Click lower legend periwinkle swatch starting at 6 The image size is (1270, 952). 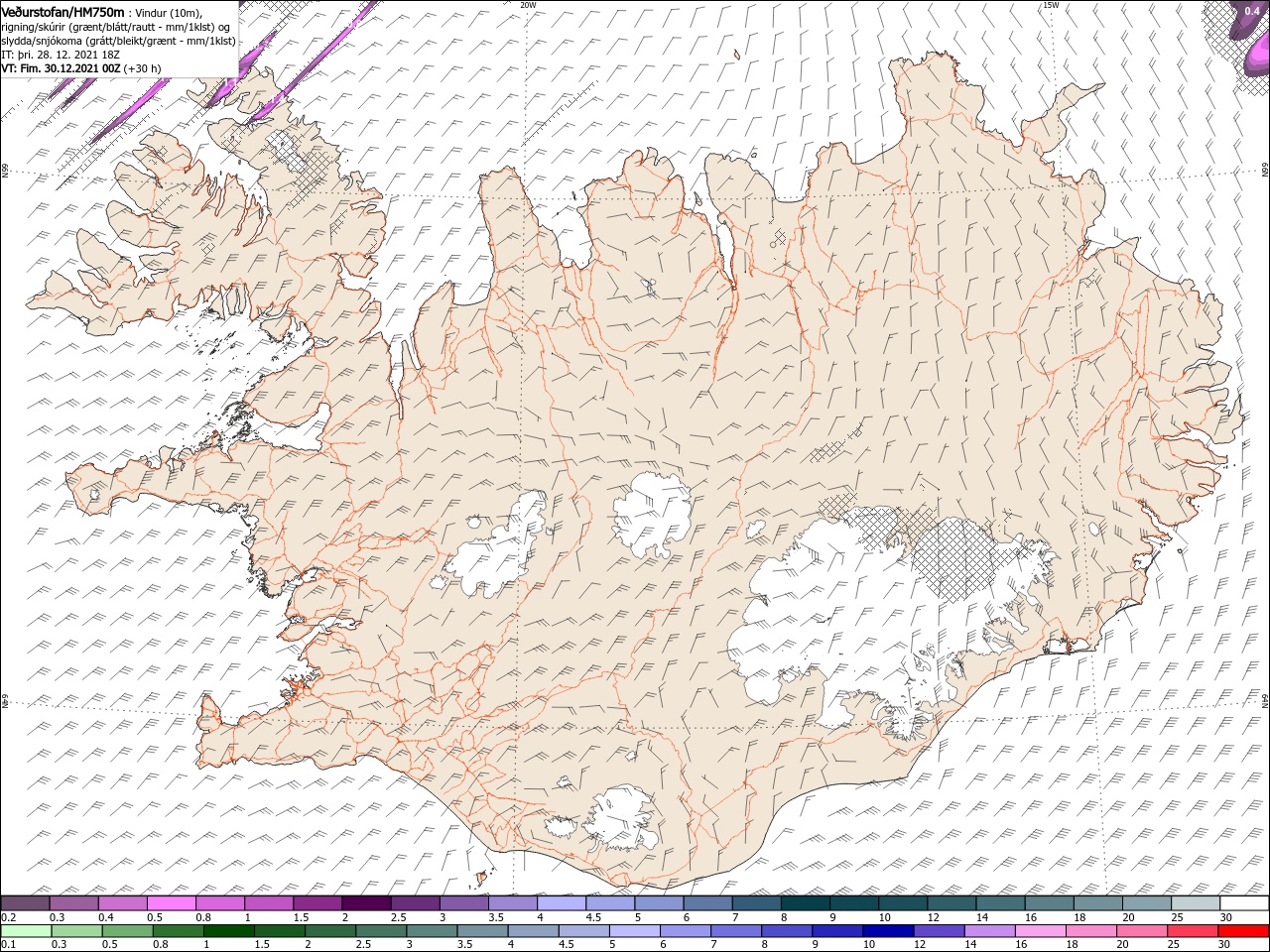coord(685,931)
